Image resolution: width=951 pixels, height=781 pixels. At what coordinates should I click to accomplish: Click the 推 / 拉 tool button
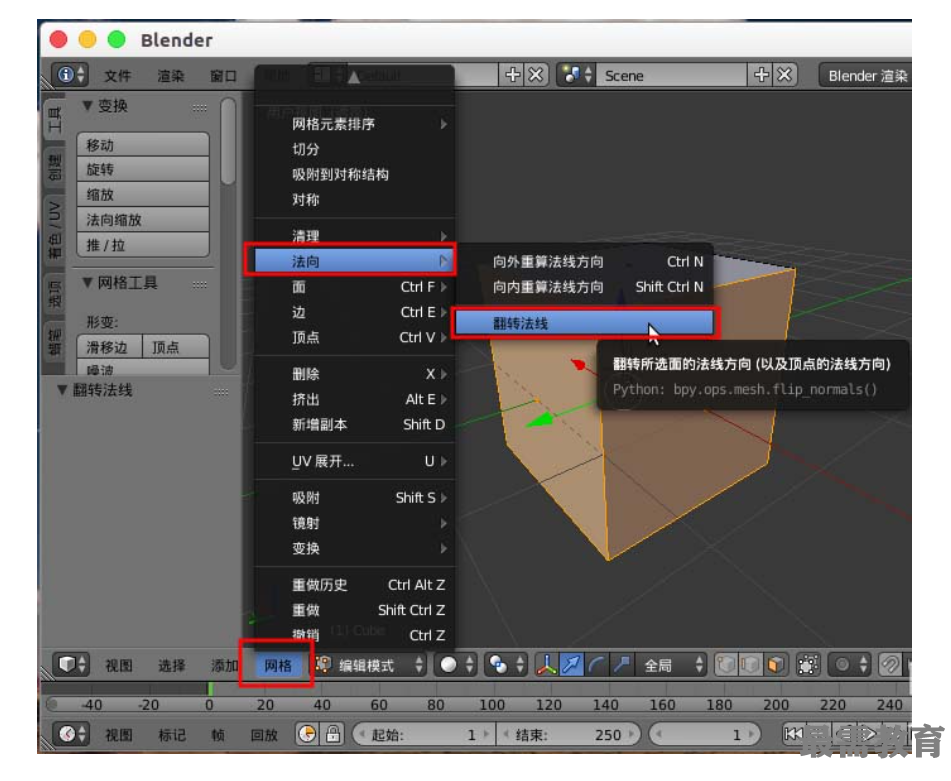pyautogui.click(x=143, y=244)
